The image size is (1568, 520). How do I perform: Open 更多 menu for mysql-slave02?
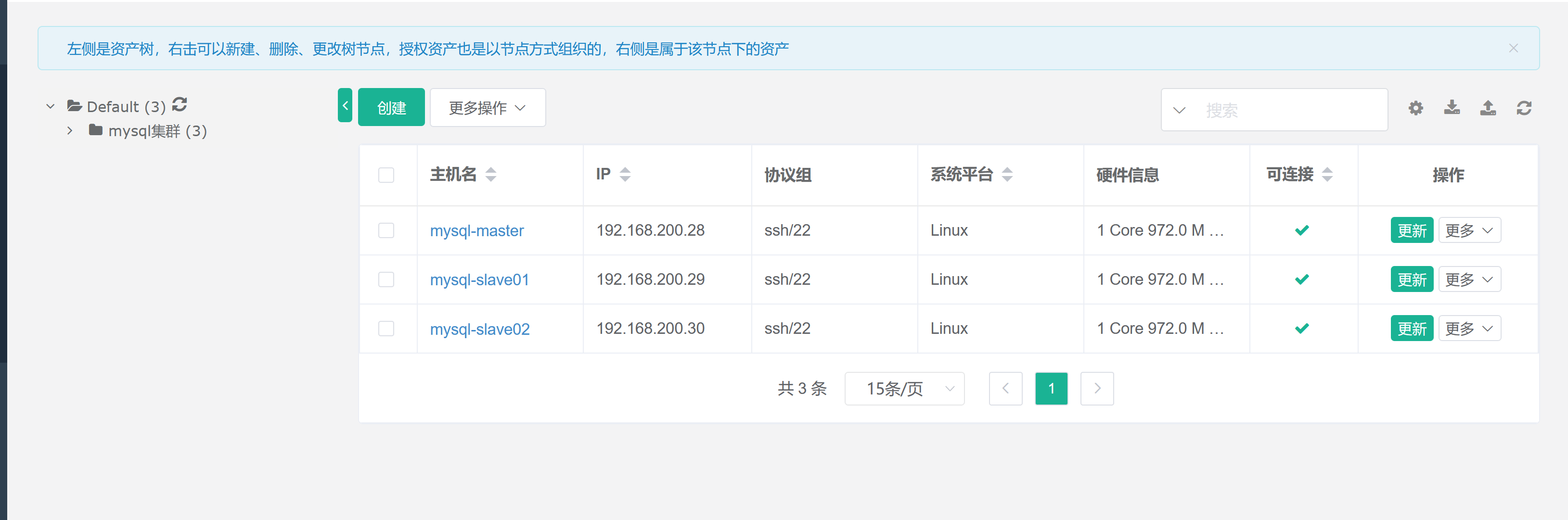(x=1469, y=329)
